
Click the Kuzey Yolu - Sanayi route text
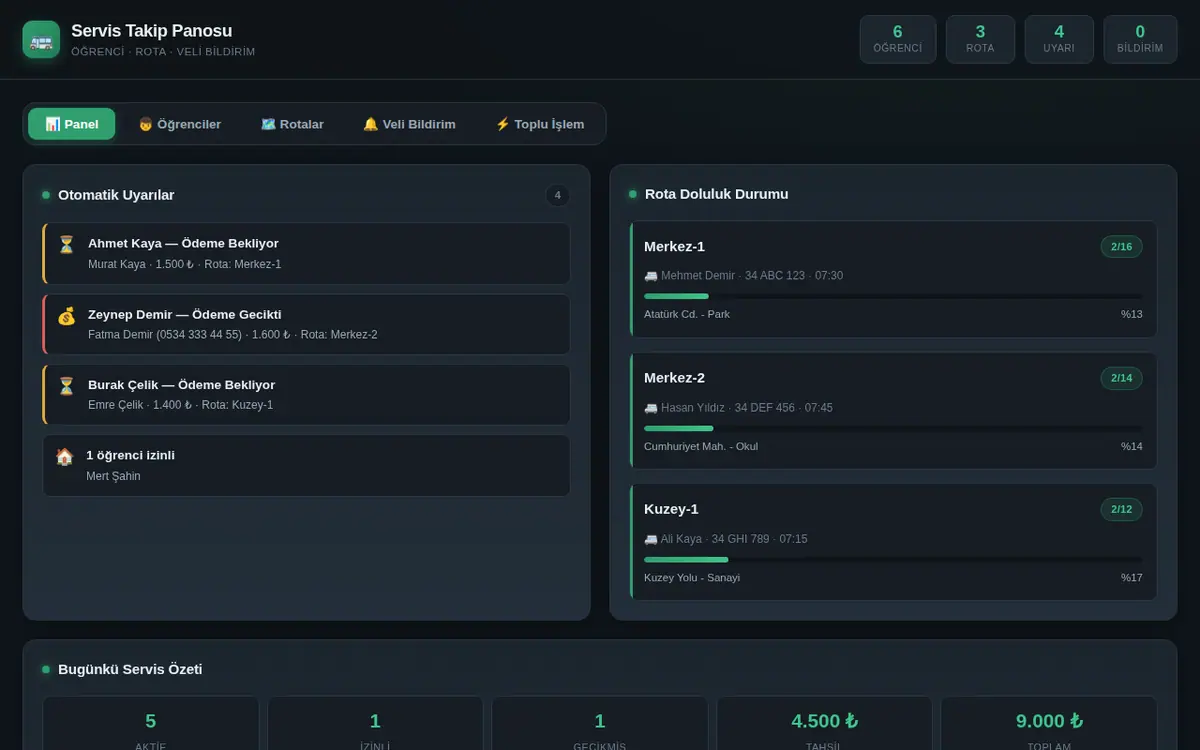(x=692, y=577)
